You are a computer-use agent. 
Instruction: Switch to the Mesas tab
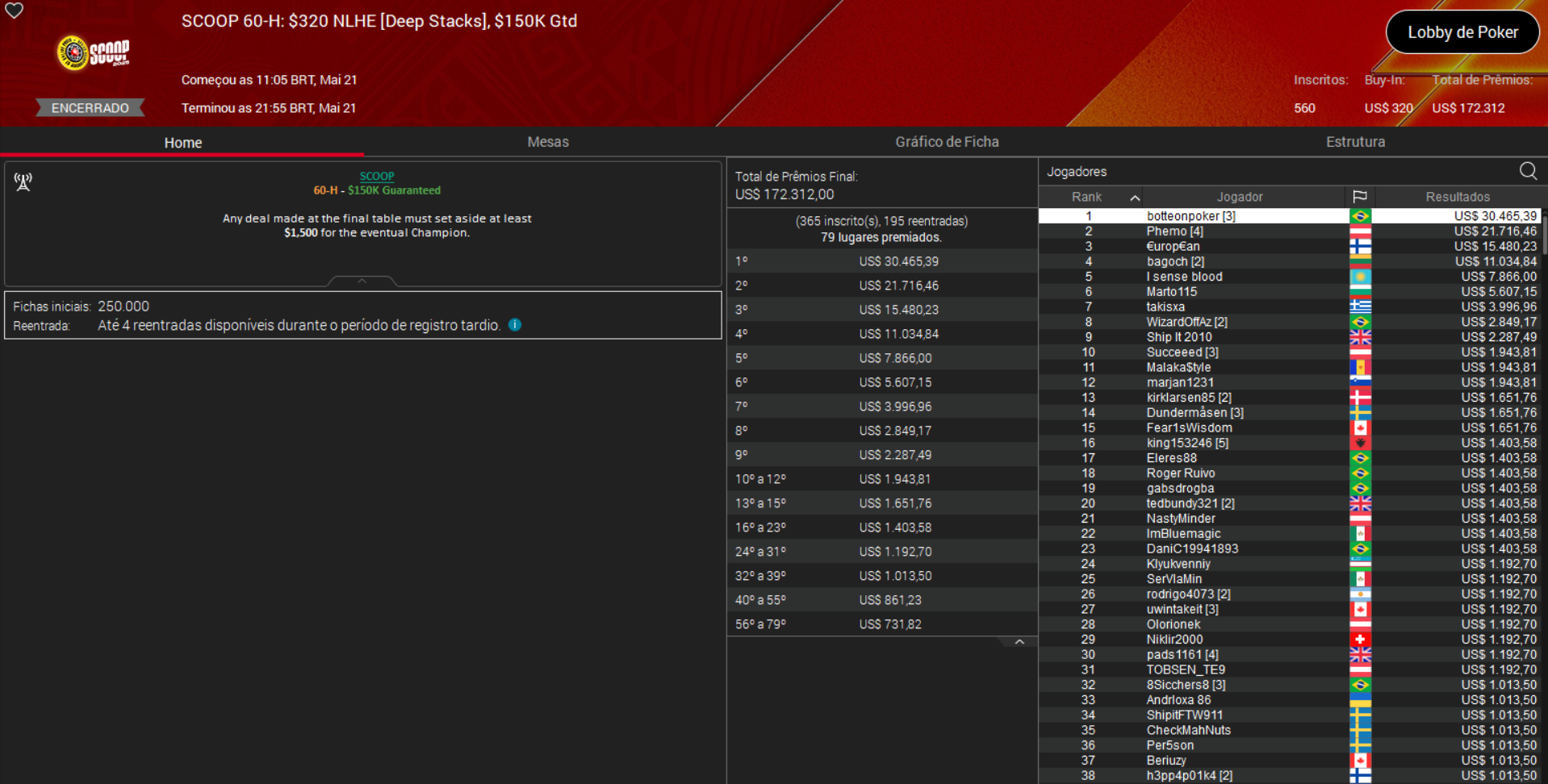click(x=548, y=142)
